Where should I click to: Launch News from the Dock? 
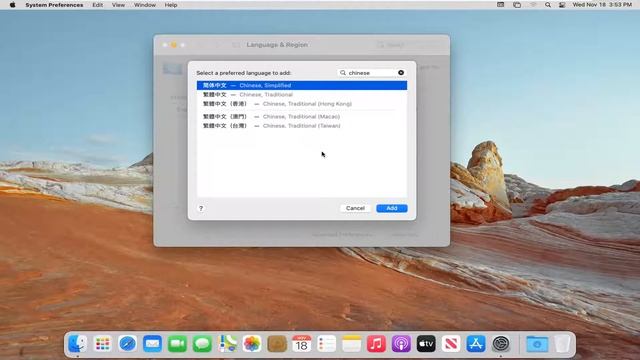pos(451,344)
